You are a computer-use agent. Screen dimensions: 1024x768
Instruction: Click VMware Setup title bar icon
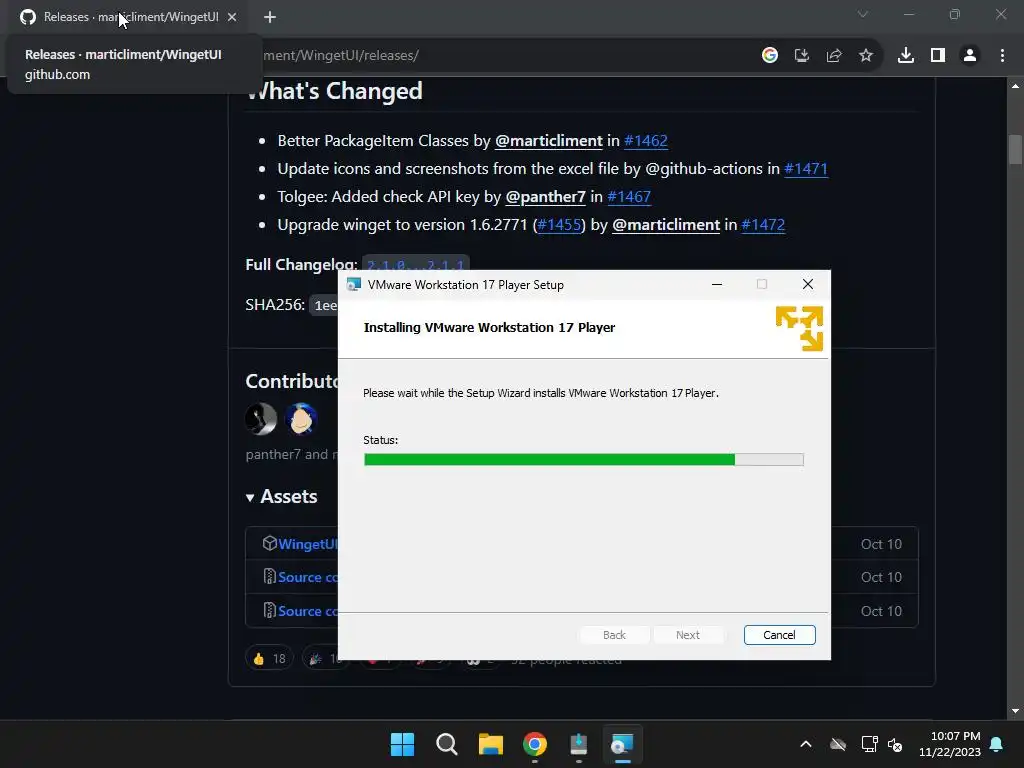[x=353, y=285]
